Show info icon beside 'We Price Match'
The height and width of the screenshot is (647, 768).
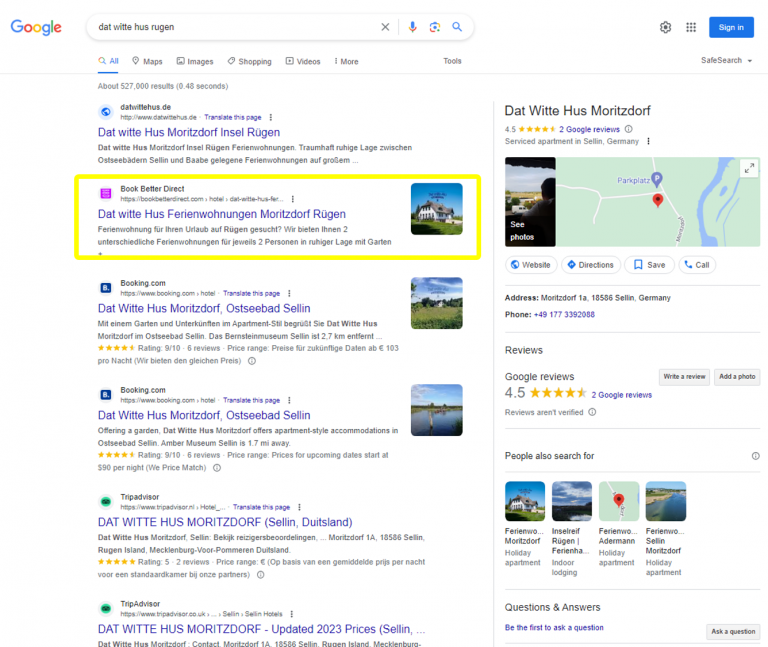[x=217, y=468]
